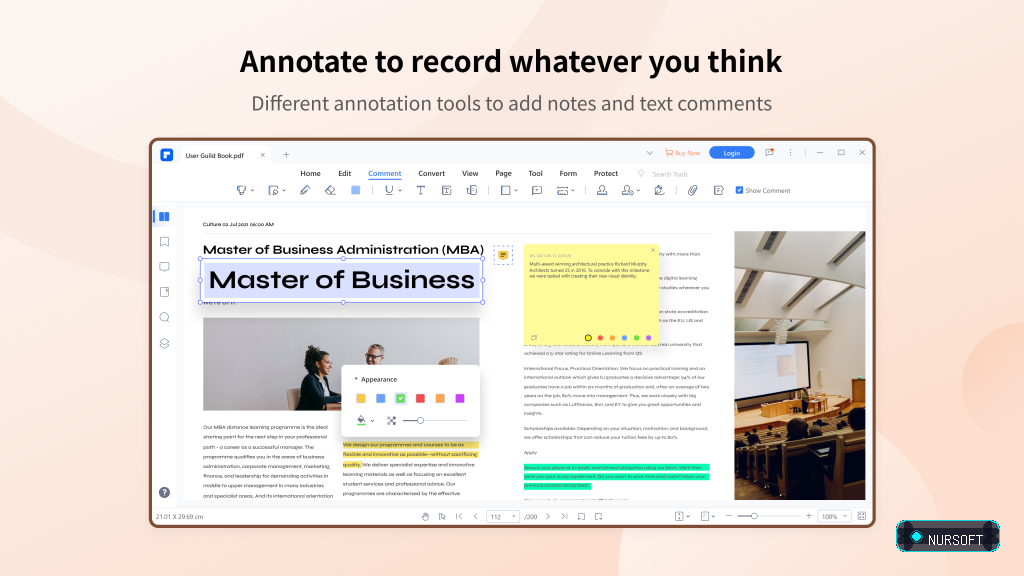Open the feedback message icon
The image size is (1024, 576).
point(769,152)
